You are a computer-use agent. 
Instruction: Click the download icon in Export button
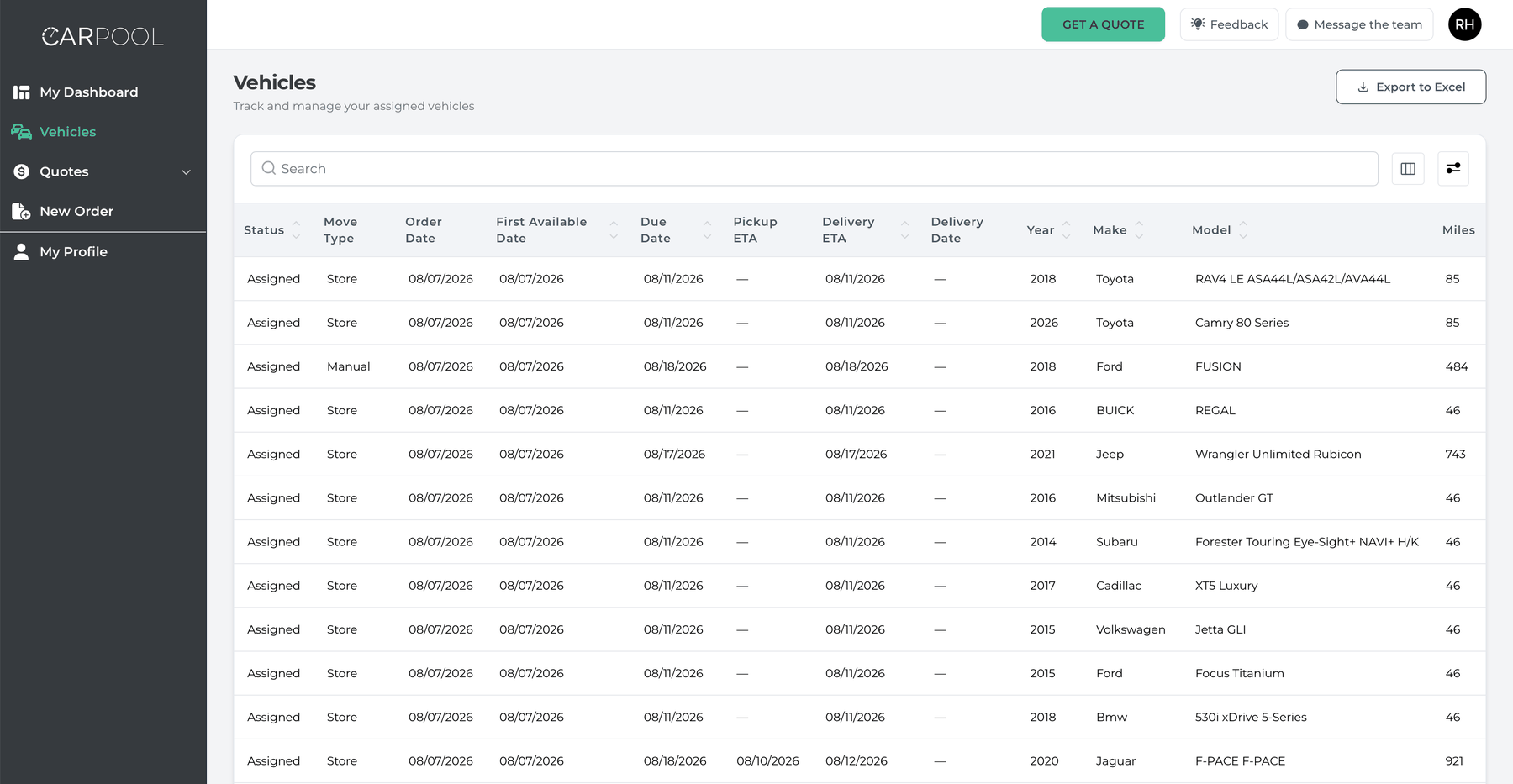[x=1363, y=87]
